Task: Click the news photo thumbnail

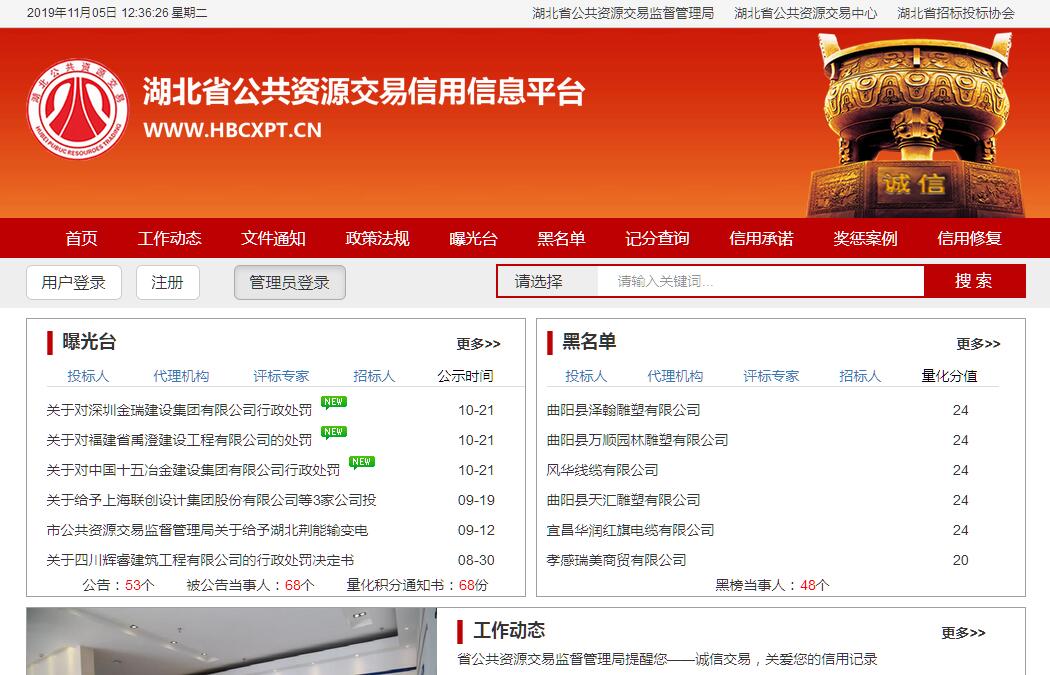Action: pos(231,641)
